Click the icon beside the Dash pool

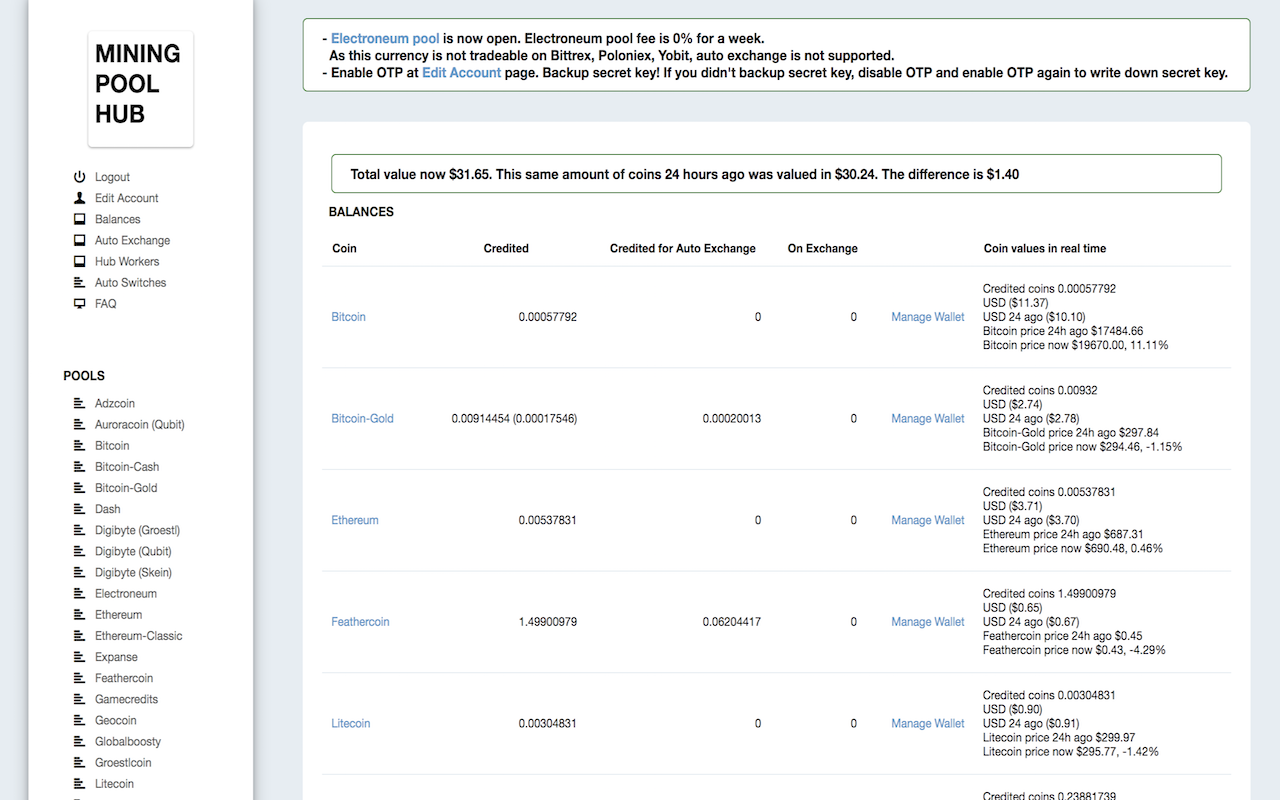coord(80,509)
